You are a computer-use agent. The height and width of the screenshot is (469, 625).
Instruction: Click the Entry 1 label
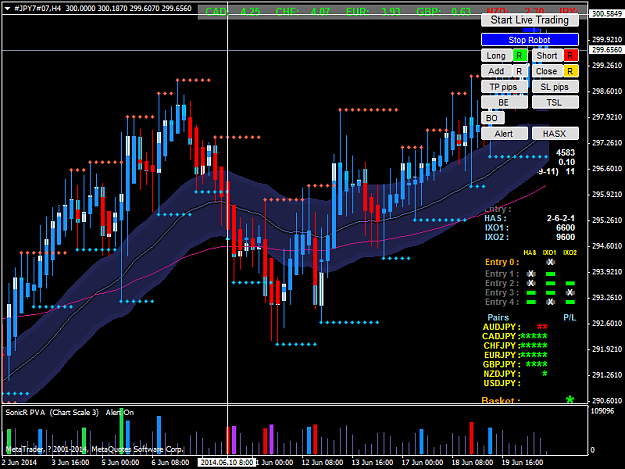coord(502,274)
